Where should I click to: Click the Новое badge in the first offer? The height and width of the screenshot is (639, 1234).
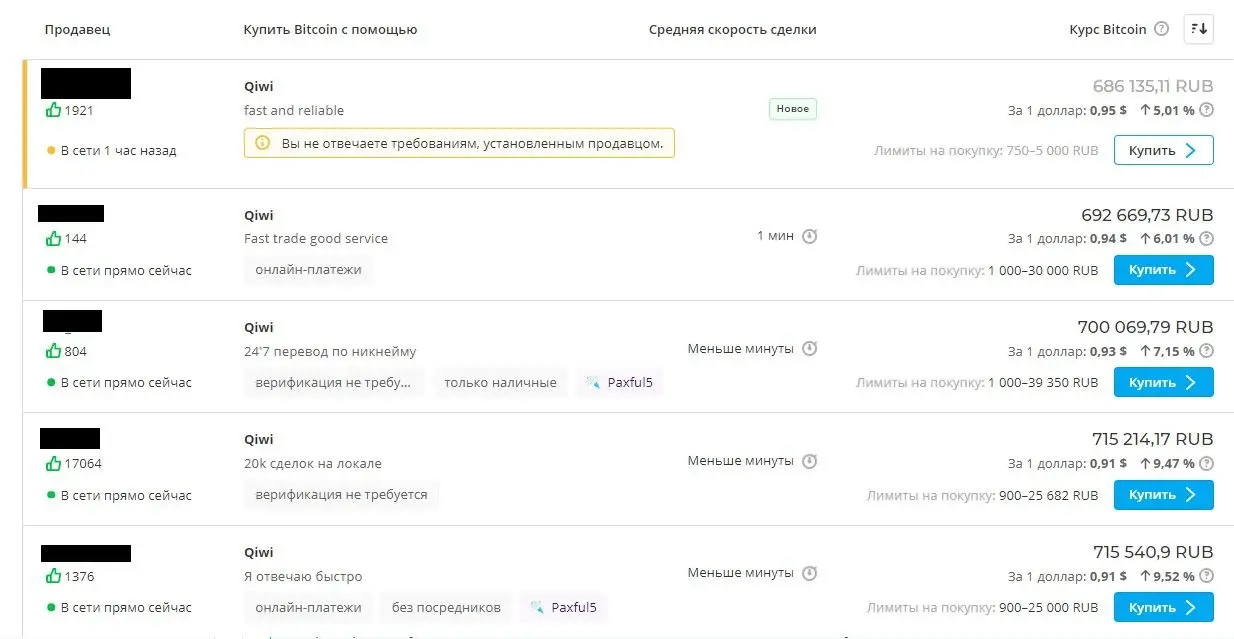tap(793, 109)
